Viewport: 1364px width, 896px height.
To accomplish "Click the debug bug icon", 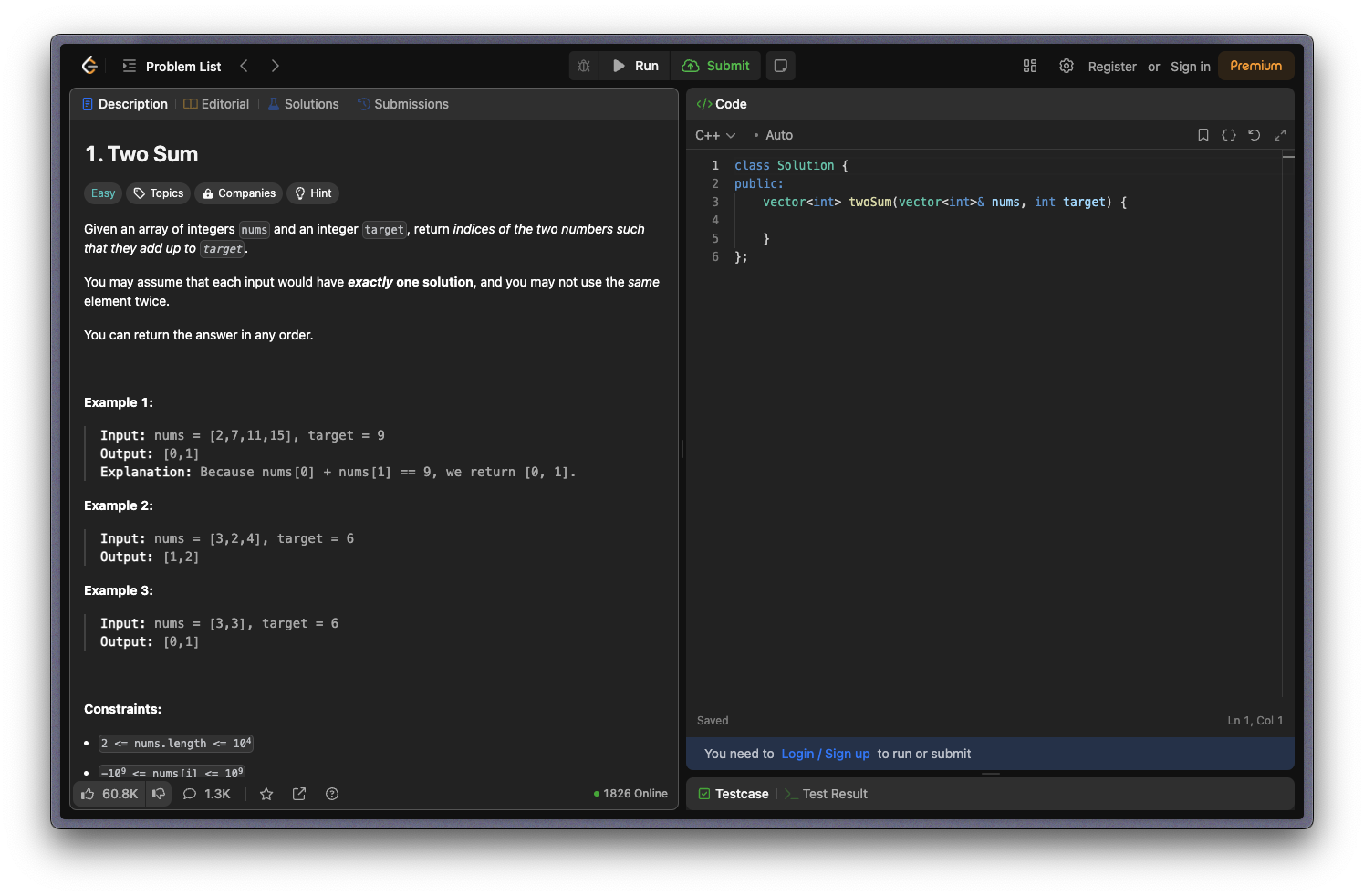I will (584, 66).
